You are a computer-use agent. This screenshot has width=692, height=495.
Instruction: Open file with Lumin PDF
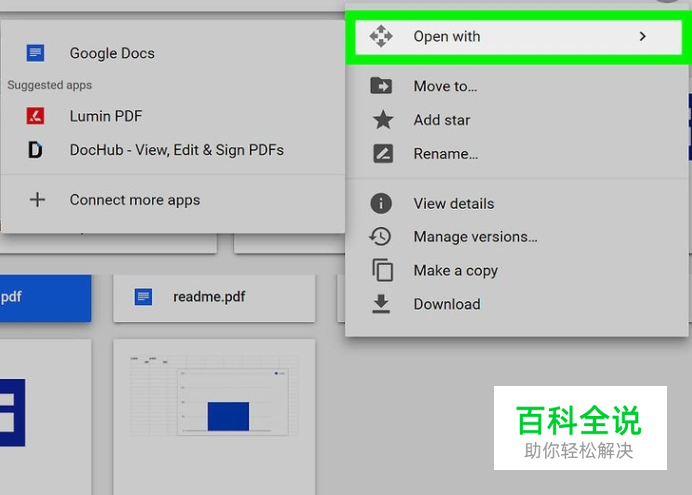click(x=173, y=116)
